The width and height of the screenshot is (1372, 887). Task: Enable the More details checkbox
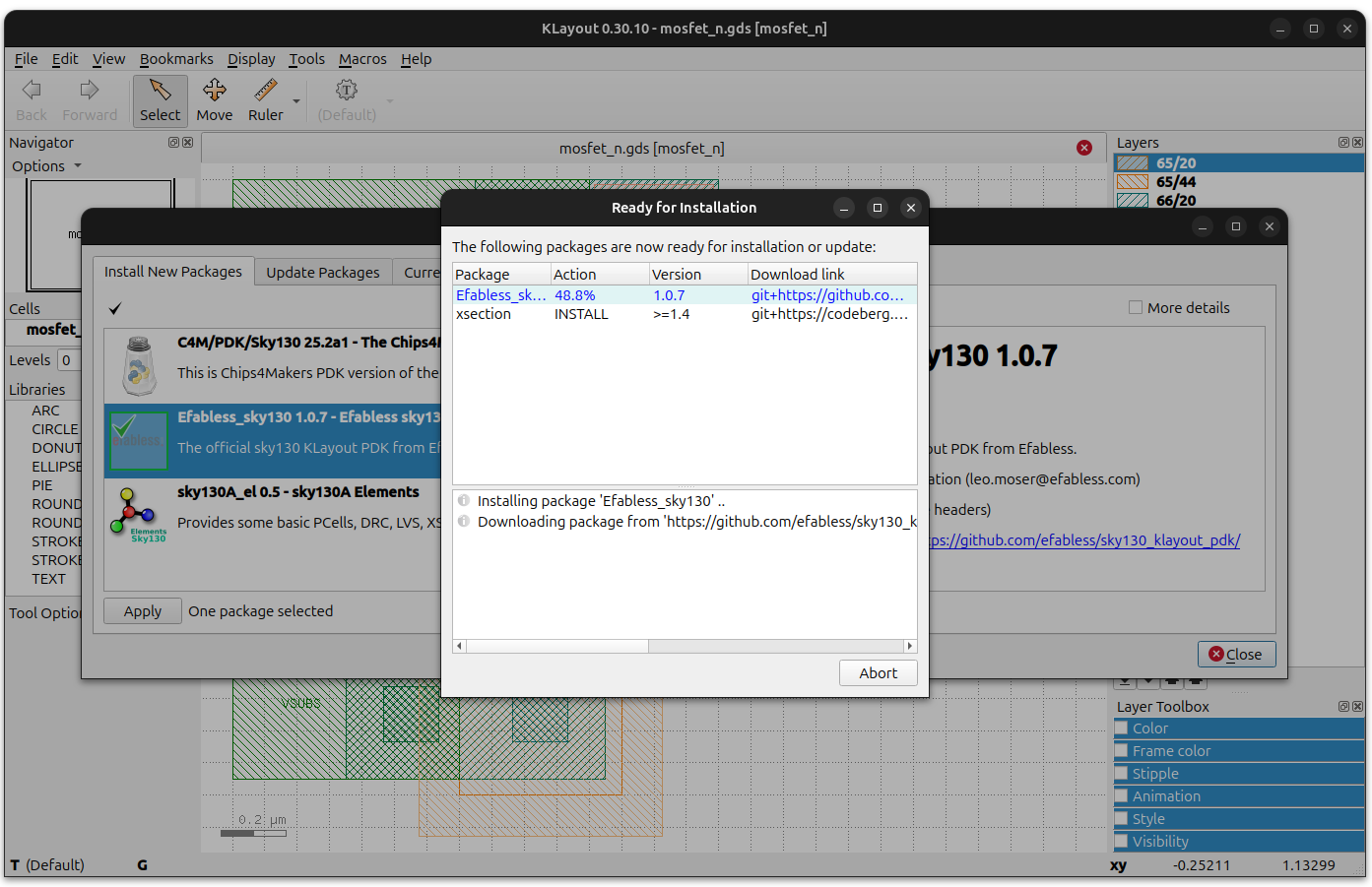[1136, 308]
